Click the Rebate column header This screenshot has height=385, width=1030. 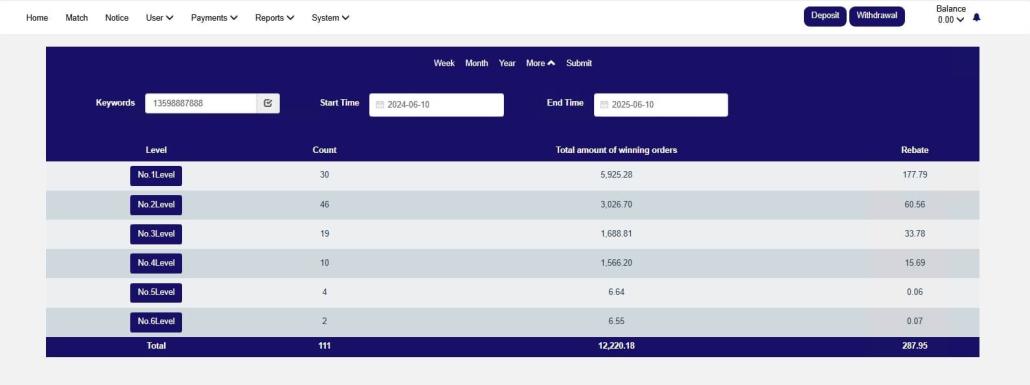point(914,150)
